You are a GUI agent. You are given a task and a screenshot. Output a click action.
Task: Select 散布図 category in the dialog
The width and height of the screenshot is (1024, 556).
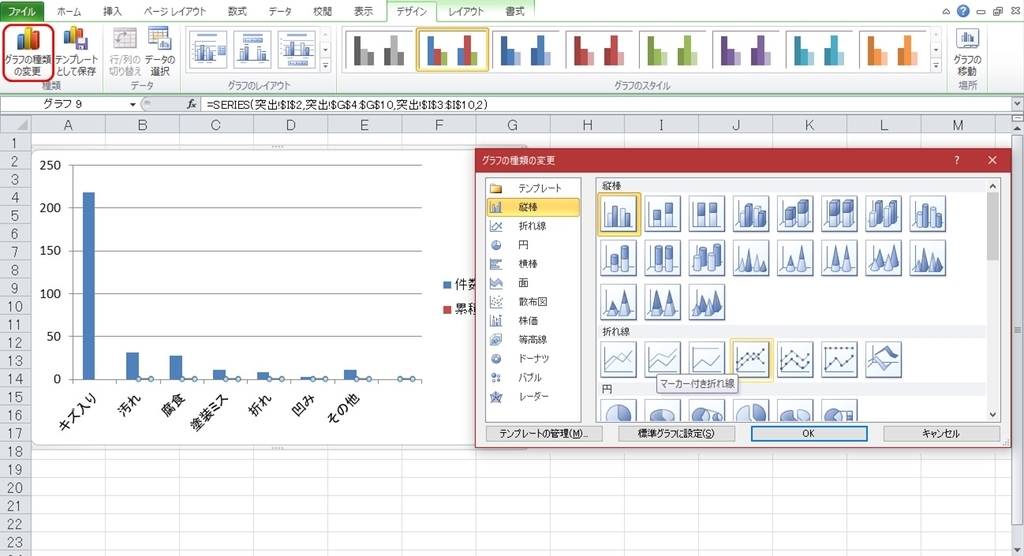(x=534, y=302)
